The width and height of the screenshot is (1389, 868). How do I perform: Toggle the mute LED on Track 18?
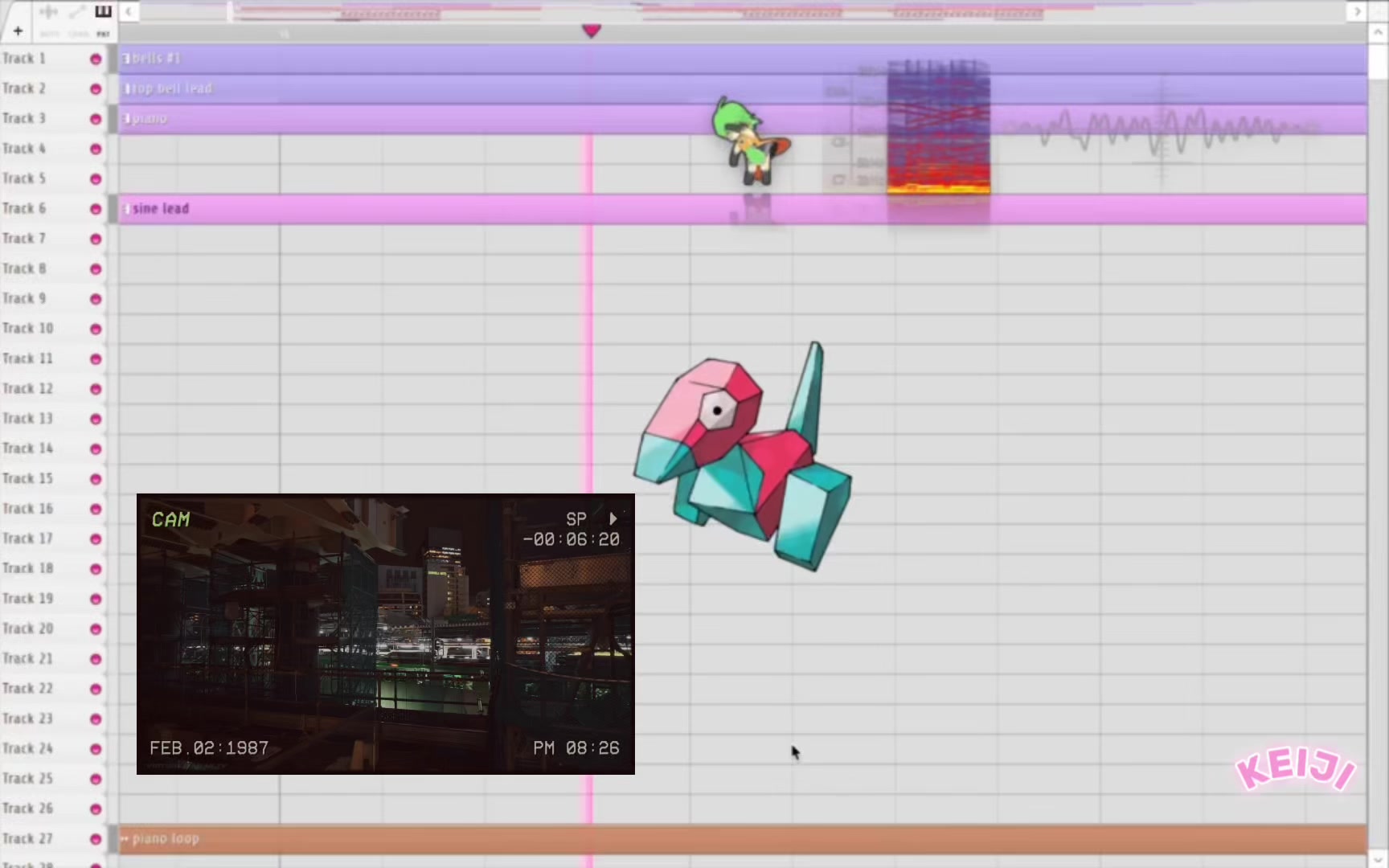tap(96, 569)
